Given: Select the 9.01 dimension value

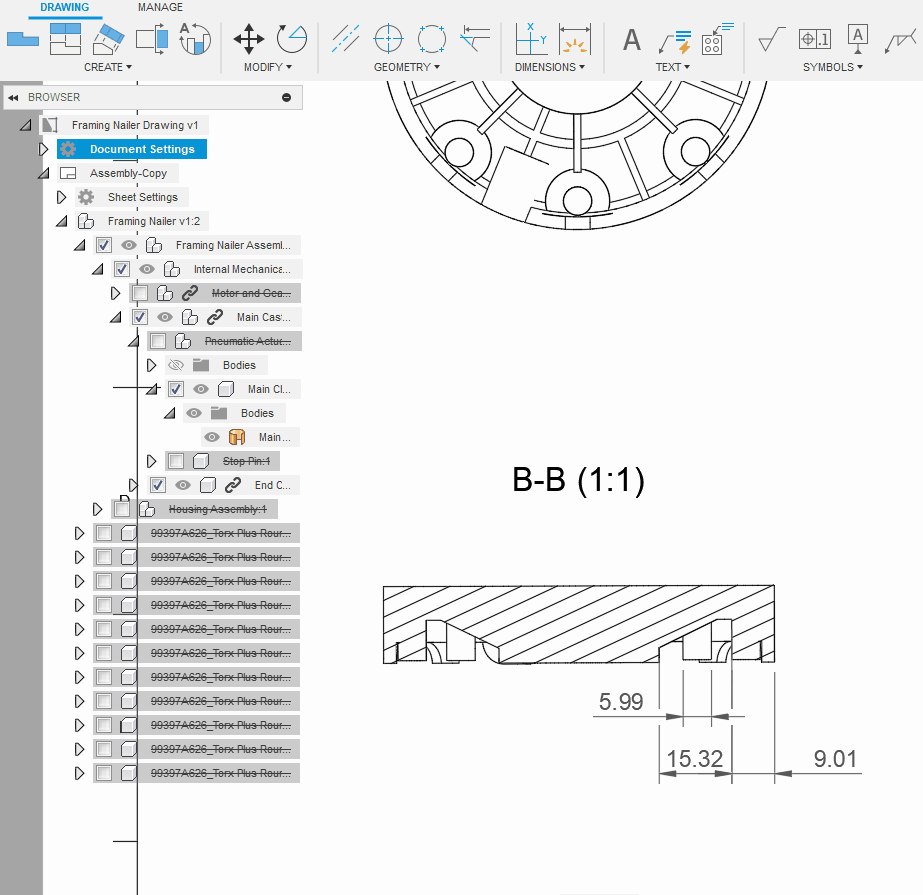Looking at the screenshot, I should [x=835, y=758].
